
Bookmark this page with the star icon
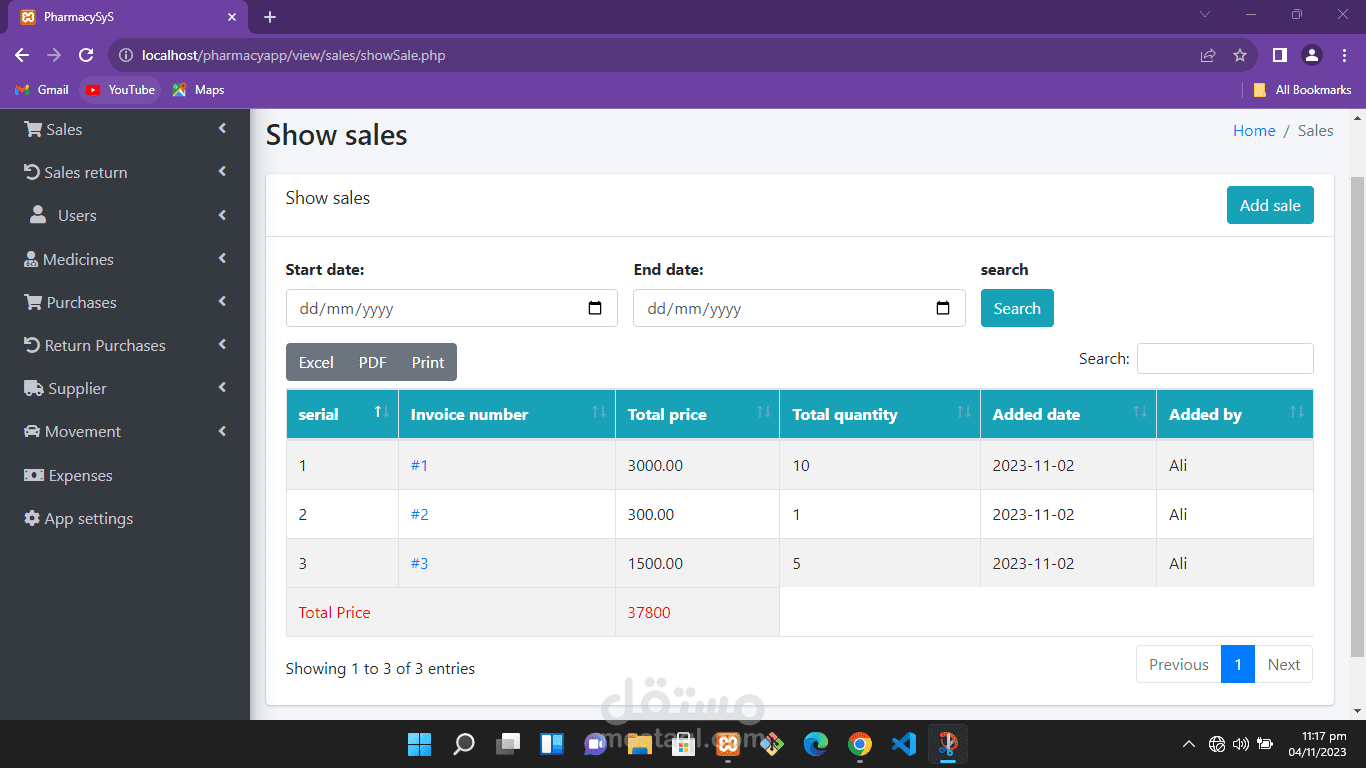click(x=1240, y=55)
